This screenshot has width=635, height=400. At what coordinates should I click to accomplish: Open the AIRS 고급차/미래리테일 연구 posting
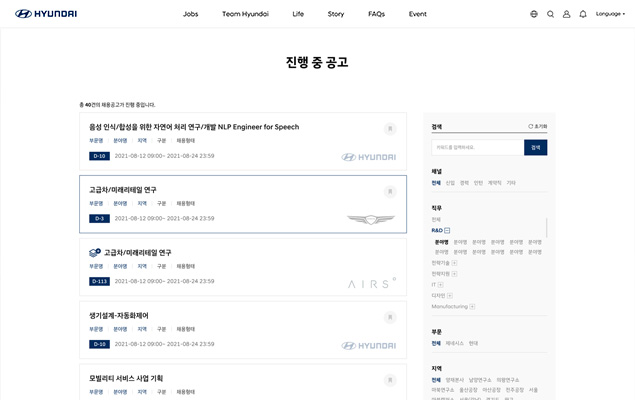138,253
